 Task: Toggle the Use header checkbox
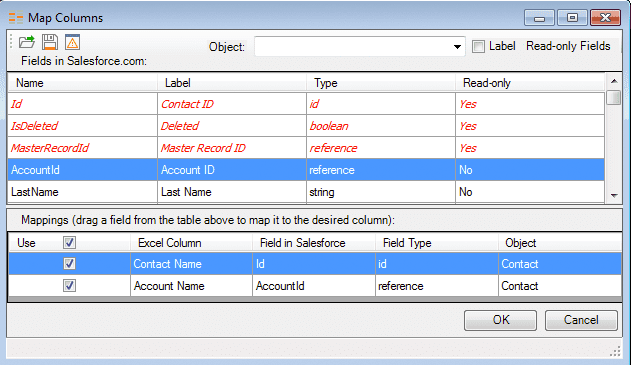(69, 243)
